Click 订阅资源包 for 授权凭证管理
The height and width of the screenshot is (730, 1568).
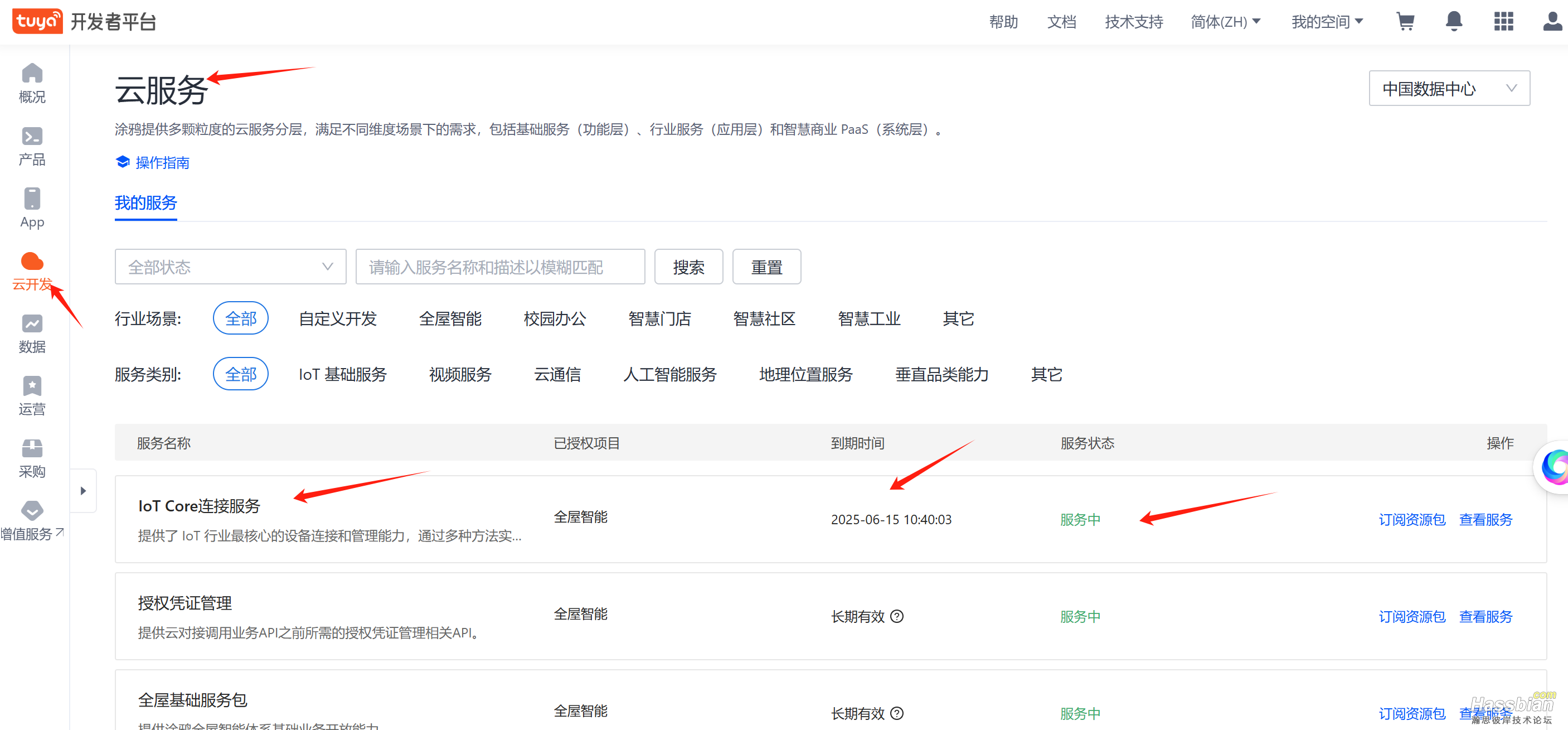click(x=1411, y=616)
